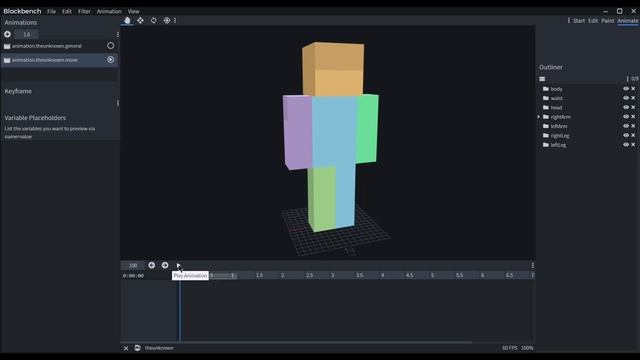The image size is (640, 360).
Task: Select the Move tool in toolbar
Action: click(140, 20)
